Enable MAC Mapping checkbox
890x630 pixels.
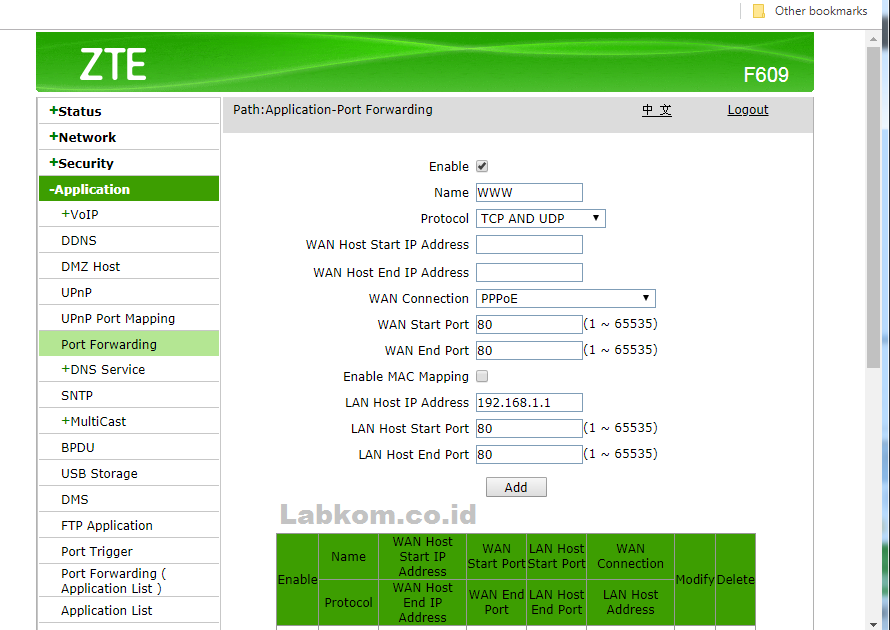[482, 376]
